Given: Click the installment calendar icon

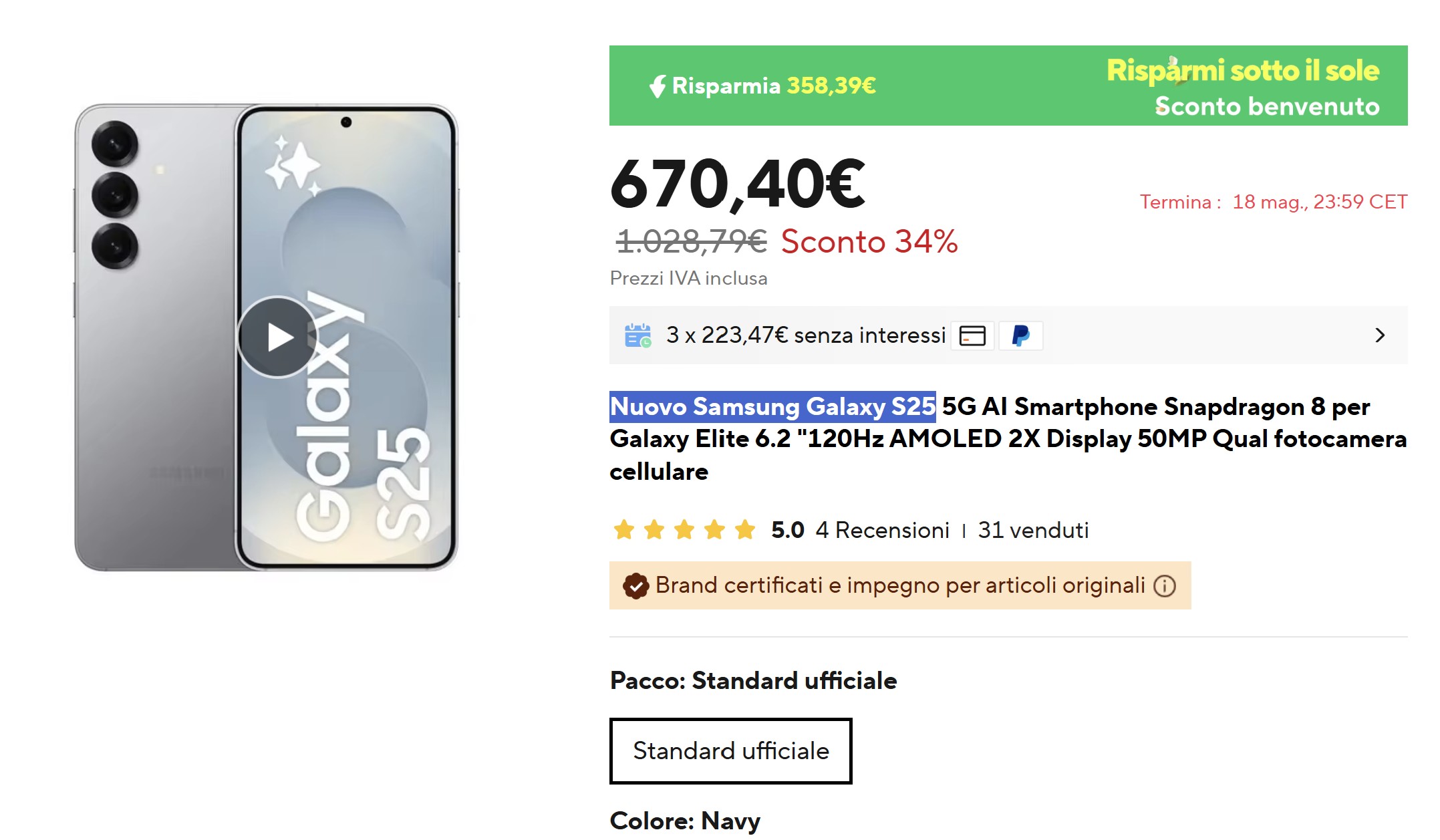Looking at the screenshot, I should tap(637, 335).
